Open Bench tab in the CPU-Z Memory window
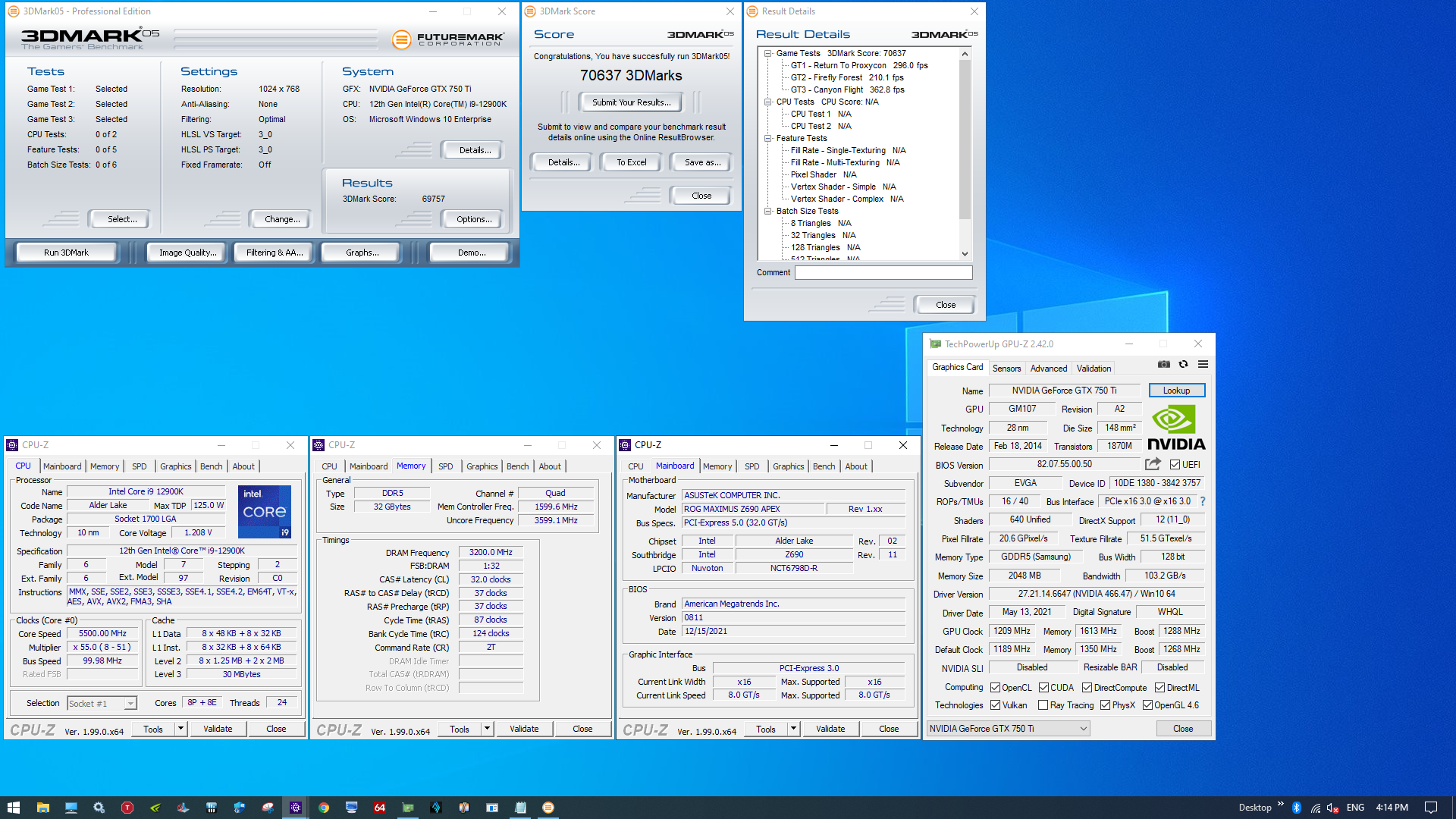Image resolution: width=1456 pixels, height=819 pixels. click(x=518, y=466)
